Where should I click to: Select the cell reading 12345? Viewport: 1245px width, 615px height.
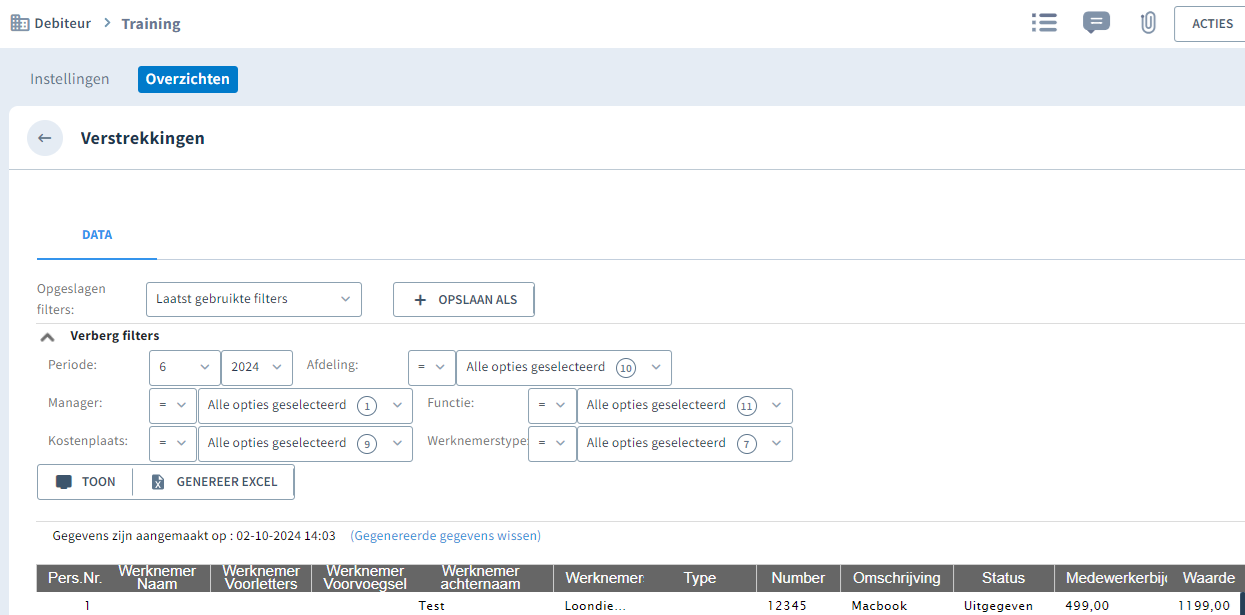tap(788, 606)
